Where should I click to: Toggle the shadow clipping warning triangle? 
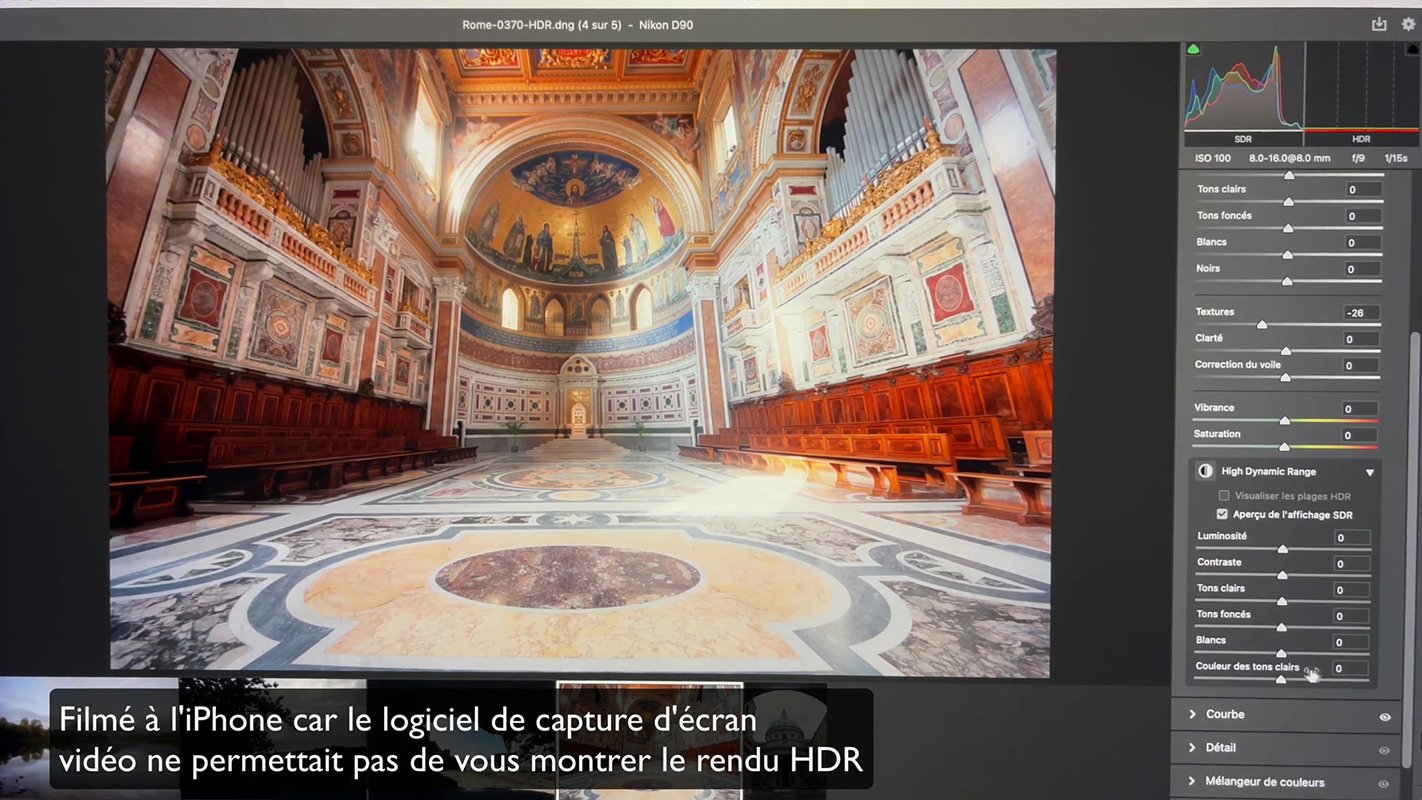coord(1193,49)
